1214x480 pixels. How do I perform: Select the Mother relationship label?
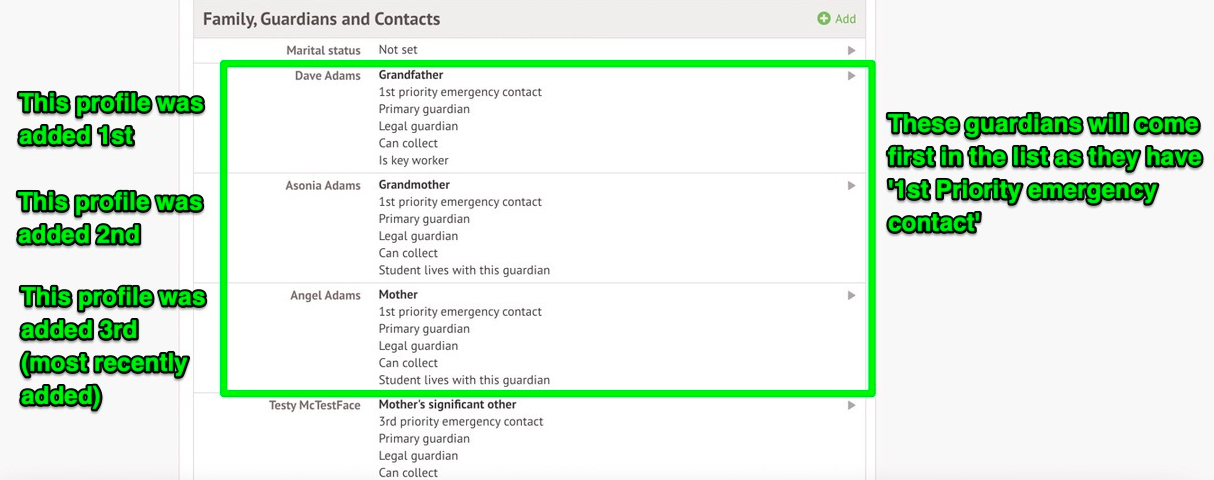click(398, 295)
